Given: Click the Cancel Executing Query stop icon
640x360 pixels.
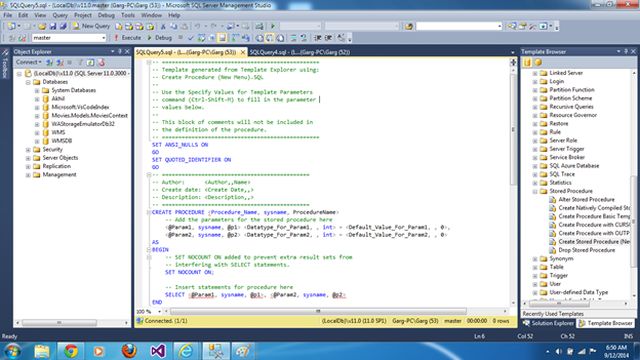Looking at the screenshot, I should coord(180,38).
